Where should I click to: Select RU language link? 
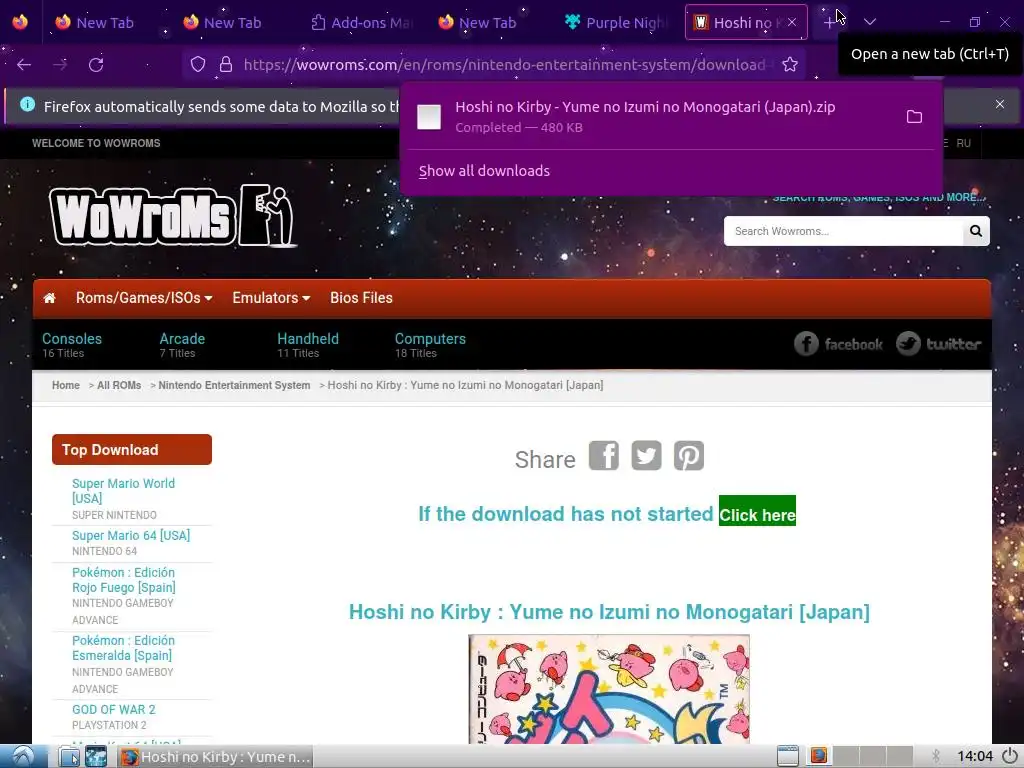(963, 143)
